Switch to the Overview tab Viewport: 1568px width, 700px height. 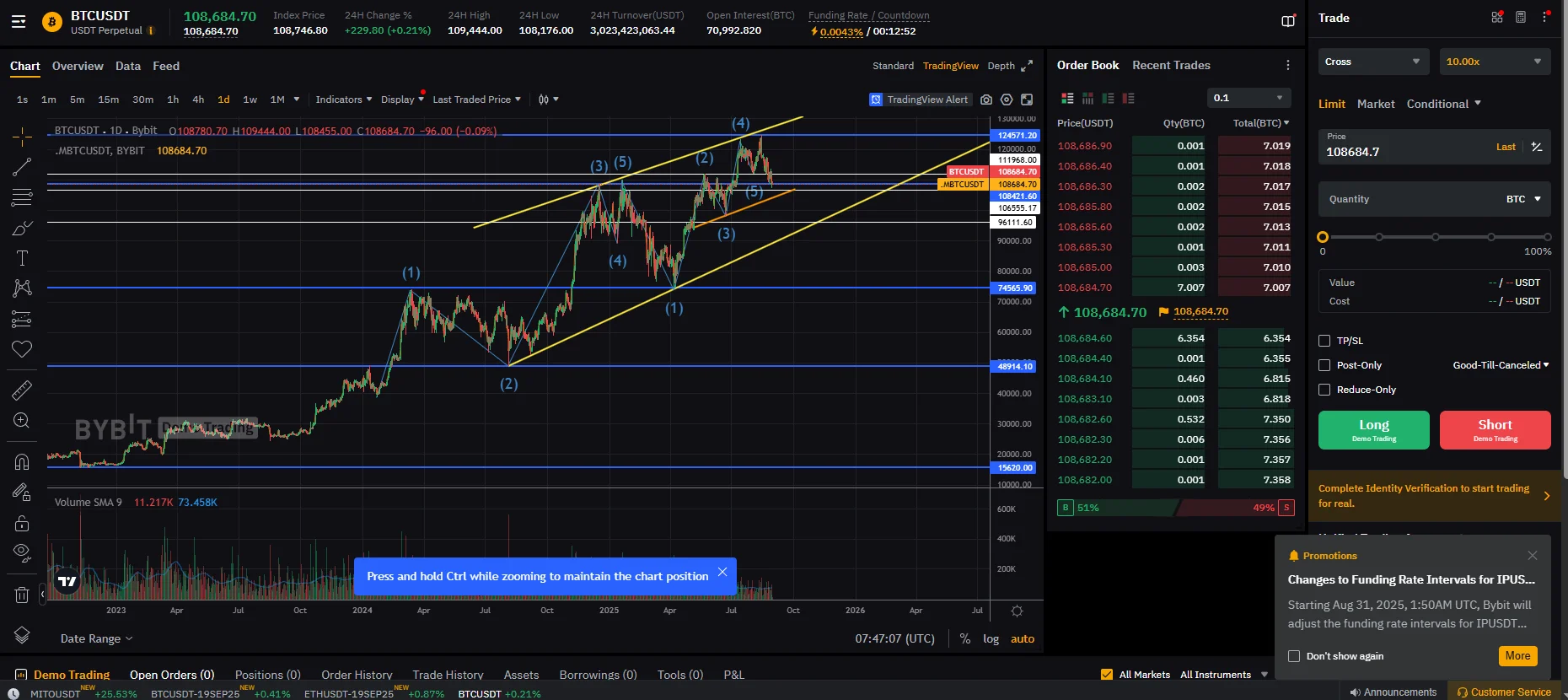[78, 66]
